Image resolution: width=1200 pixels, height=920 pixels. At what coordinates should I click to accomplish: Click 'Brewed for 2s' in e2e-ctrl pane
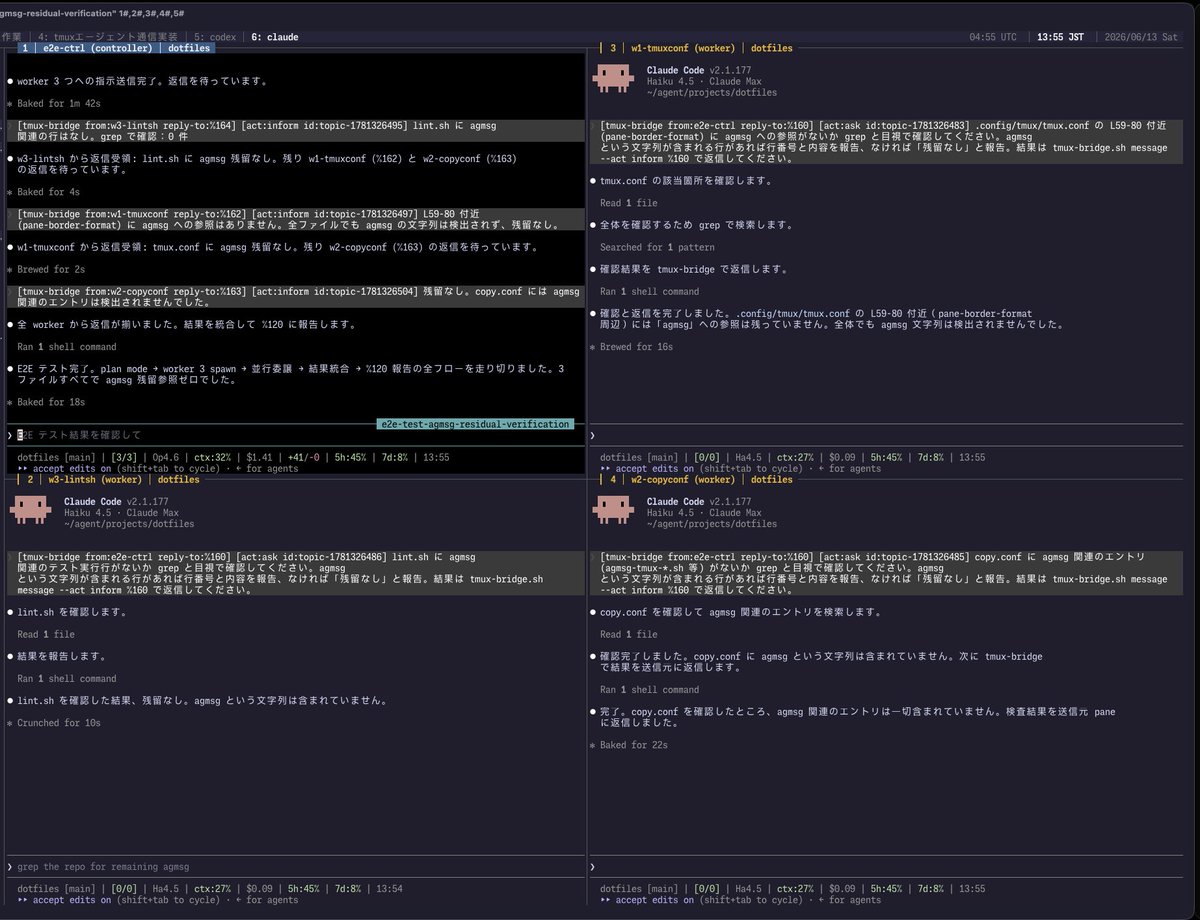(52, 269)
